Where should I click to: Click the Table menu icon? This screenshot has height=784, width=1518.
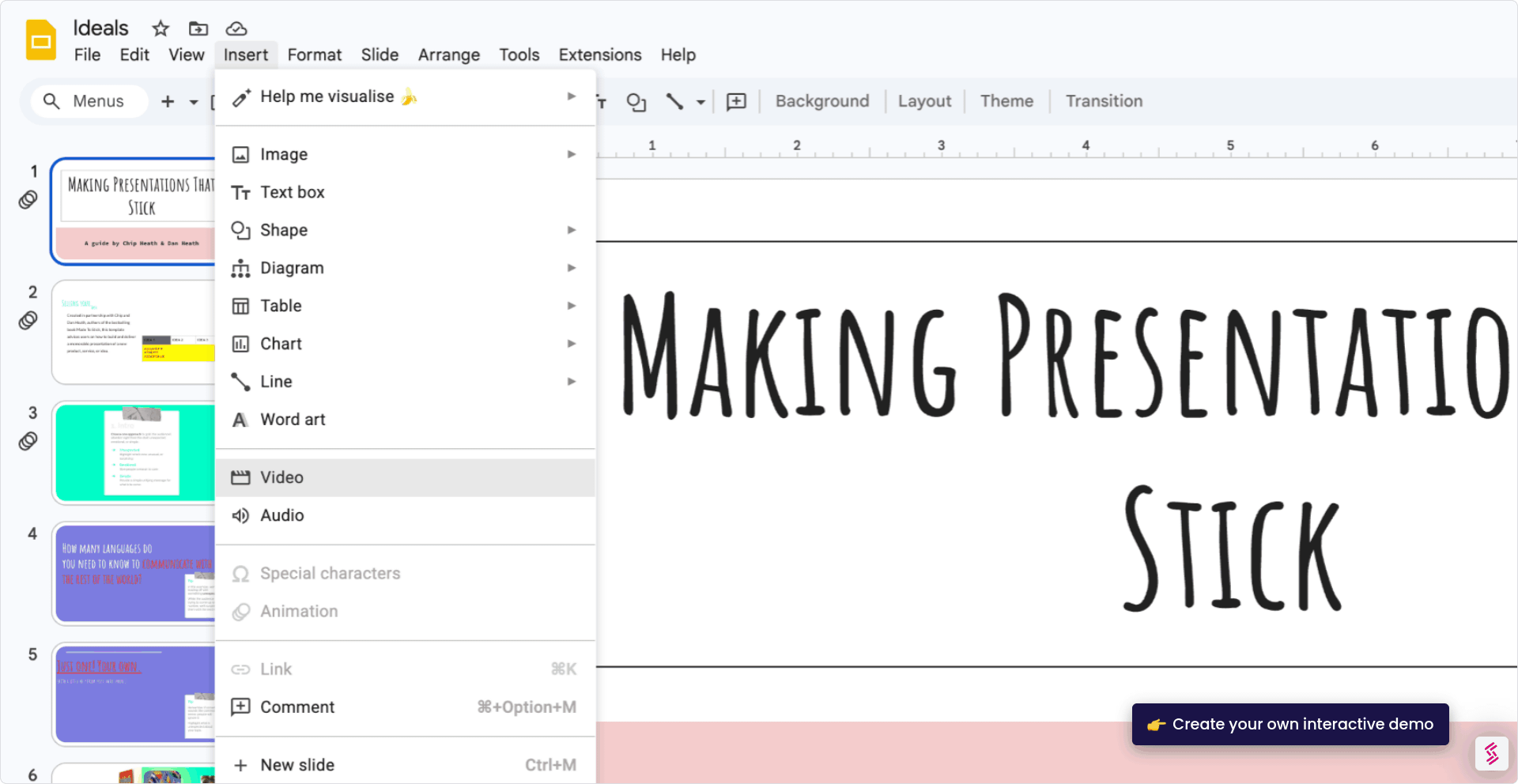click(240, 306)
